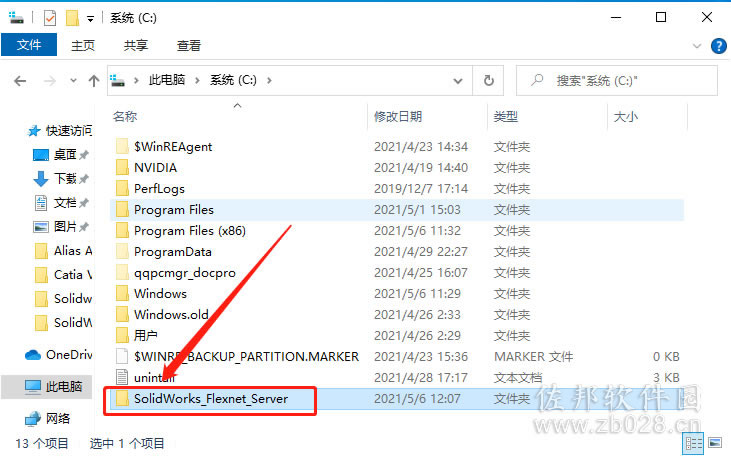
Task: Click the Program Files (x86) name
Action: click(190, 231)
